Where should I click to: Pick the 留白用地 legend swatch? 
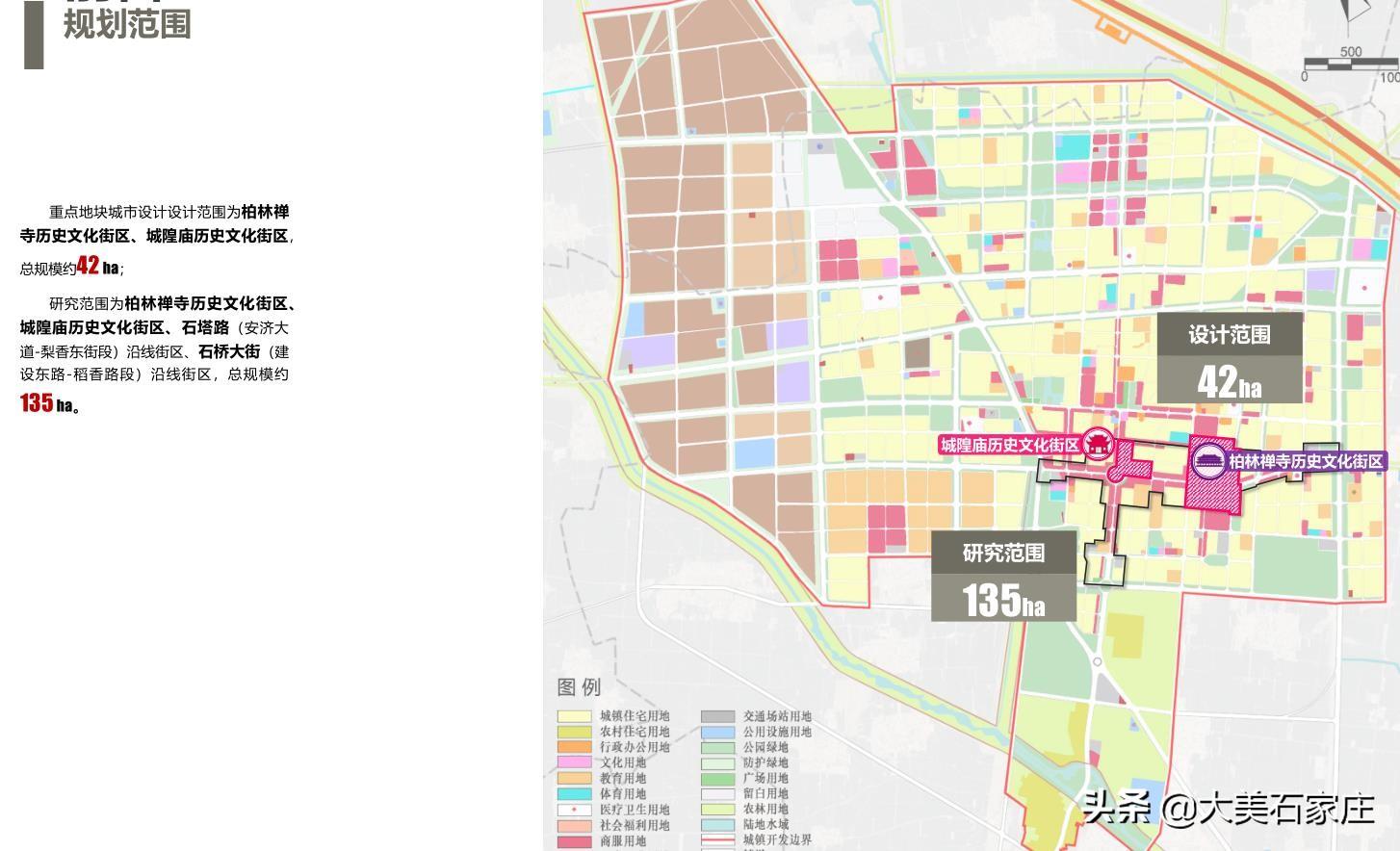718,794
